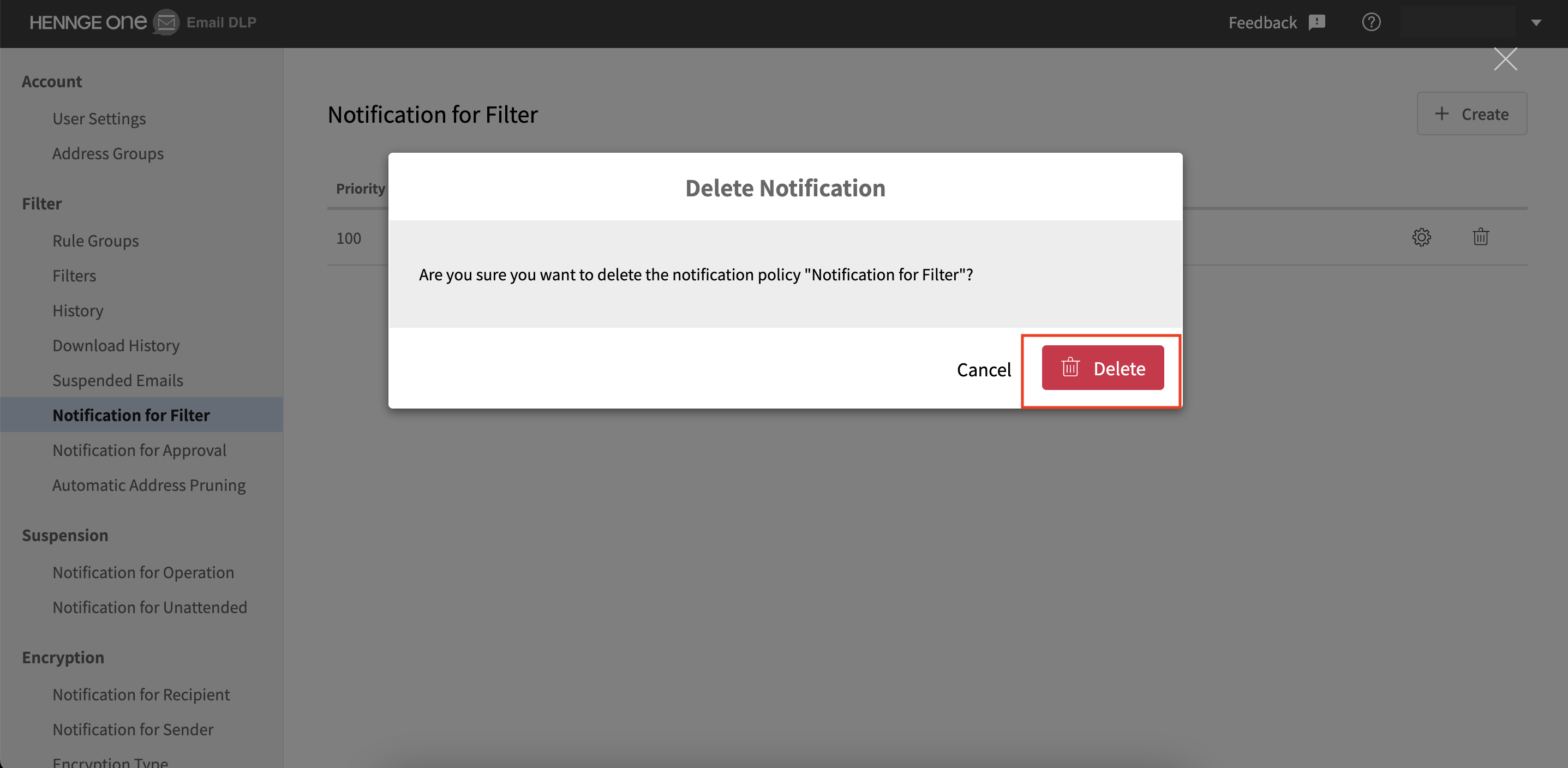
Task: Go to Rule Groups page
Action: point(95,241)
